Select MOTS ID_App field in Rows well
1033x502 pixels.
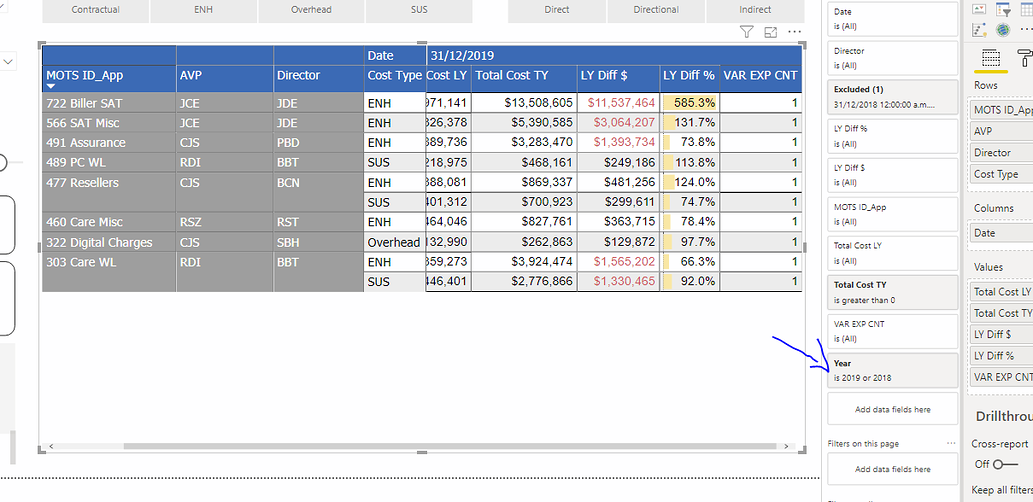(x=1001, y=110)
